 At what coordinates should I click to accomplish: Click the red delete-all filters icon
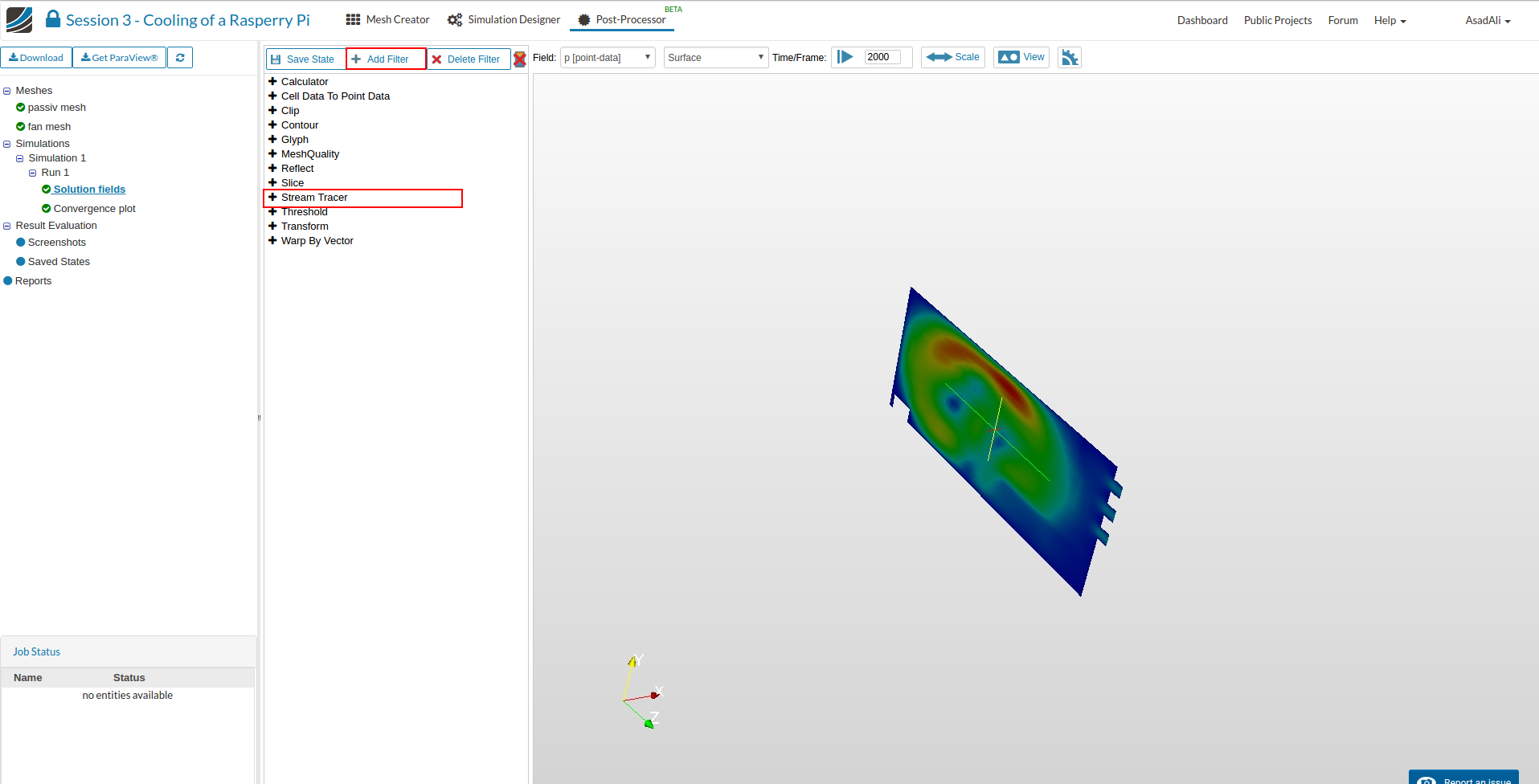[x=520, y=59]
